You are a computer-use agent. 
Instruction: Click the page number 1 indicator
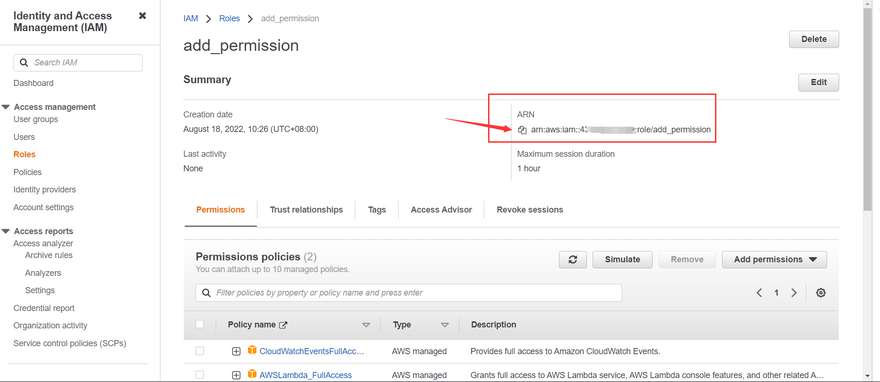tap(776, 293)
